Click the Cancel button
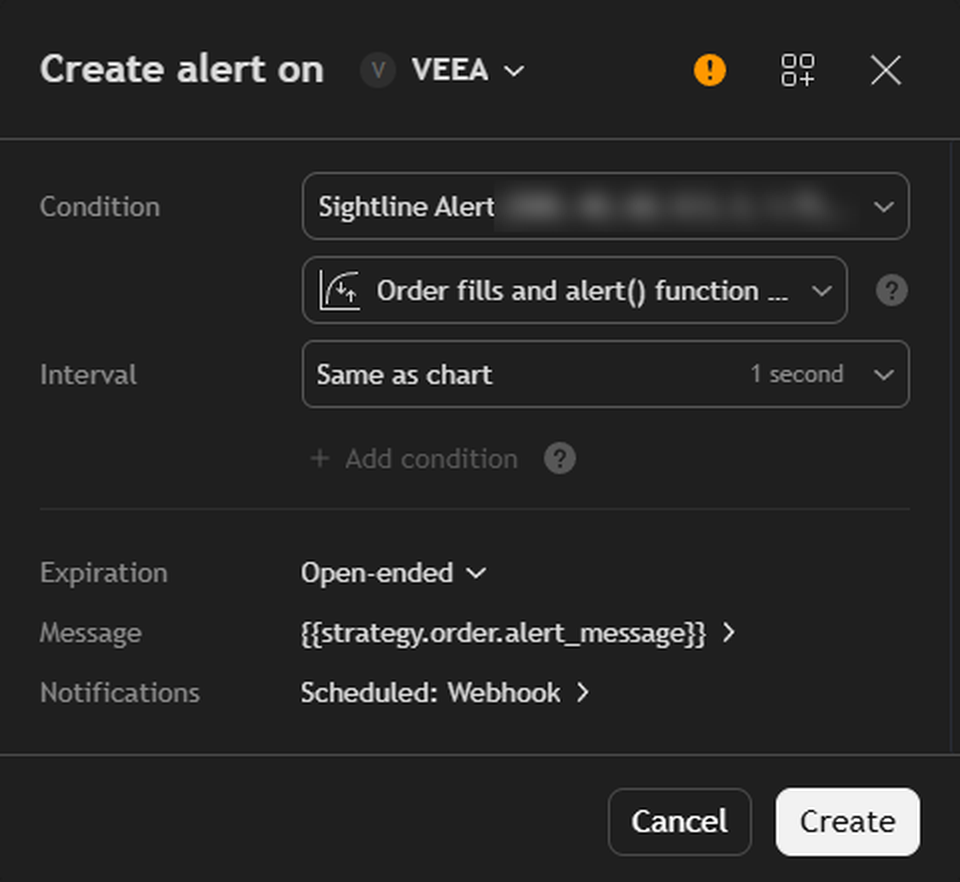 (680, 821)
